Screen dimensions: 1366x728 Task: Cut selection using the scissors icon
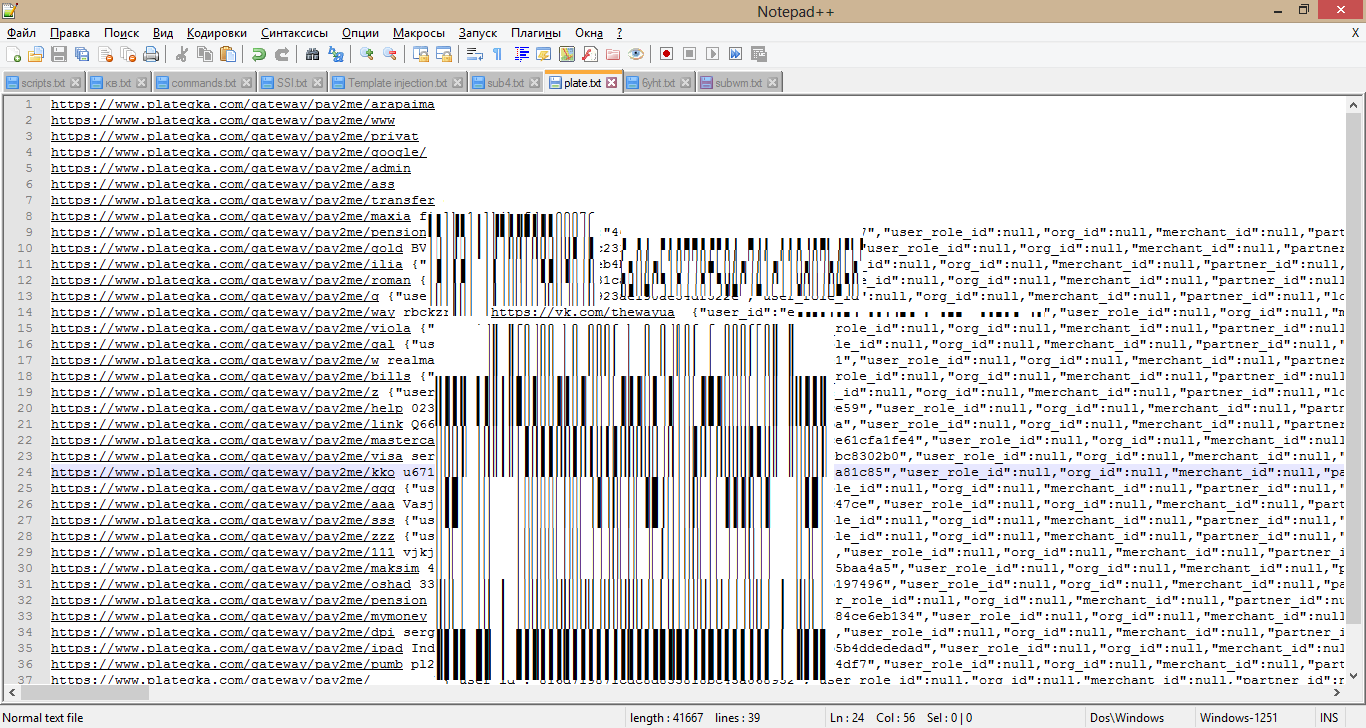tap(182, 54)
